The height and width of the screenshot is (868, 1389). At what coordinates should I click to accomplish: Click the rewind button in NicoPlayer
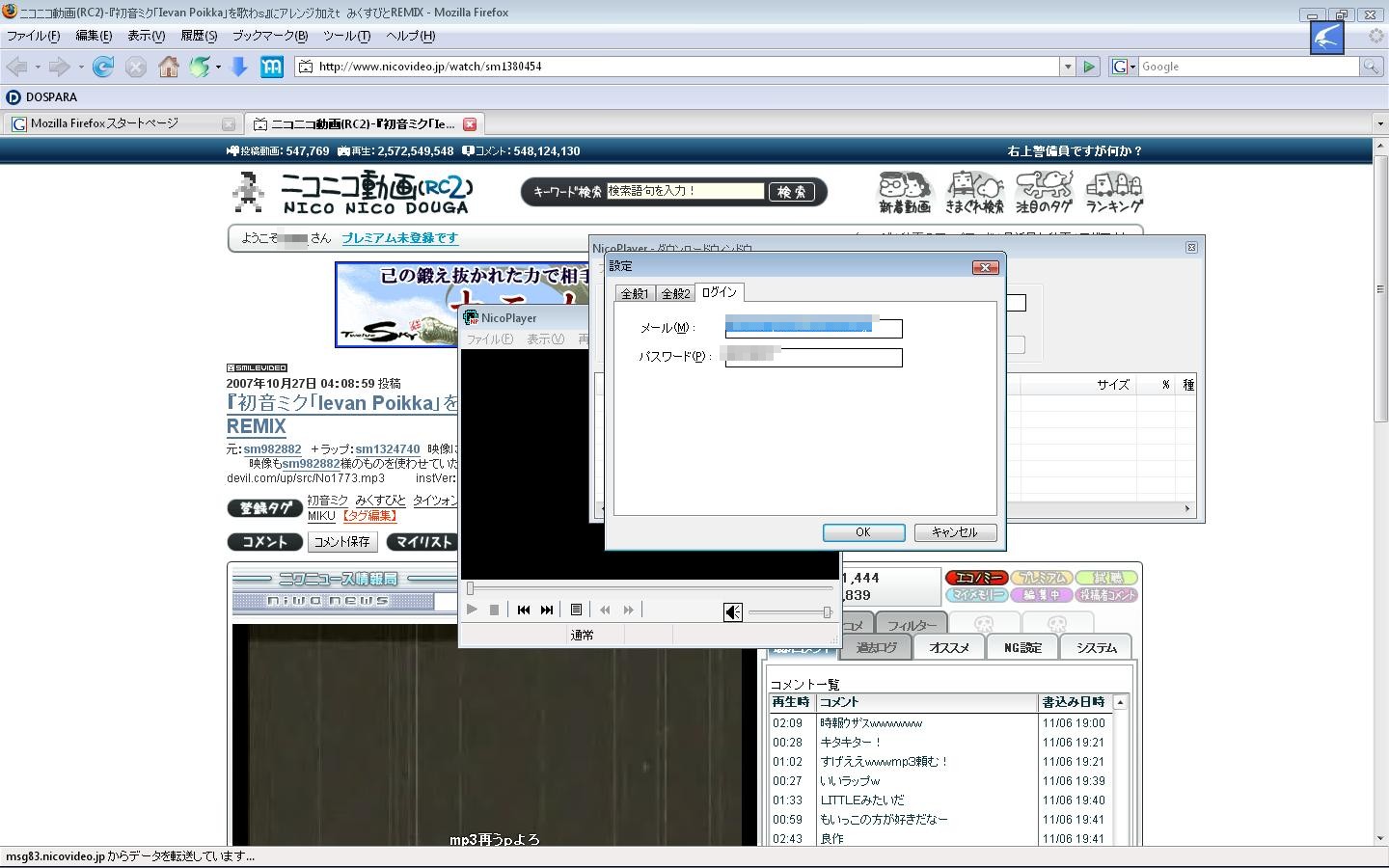point(605,610)
